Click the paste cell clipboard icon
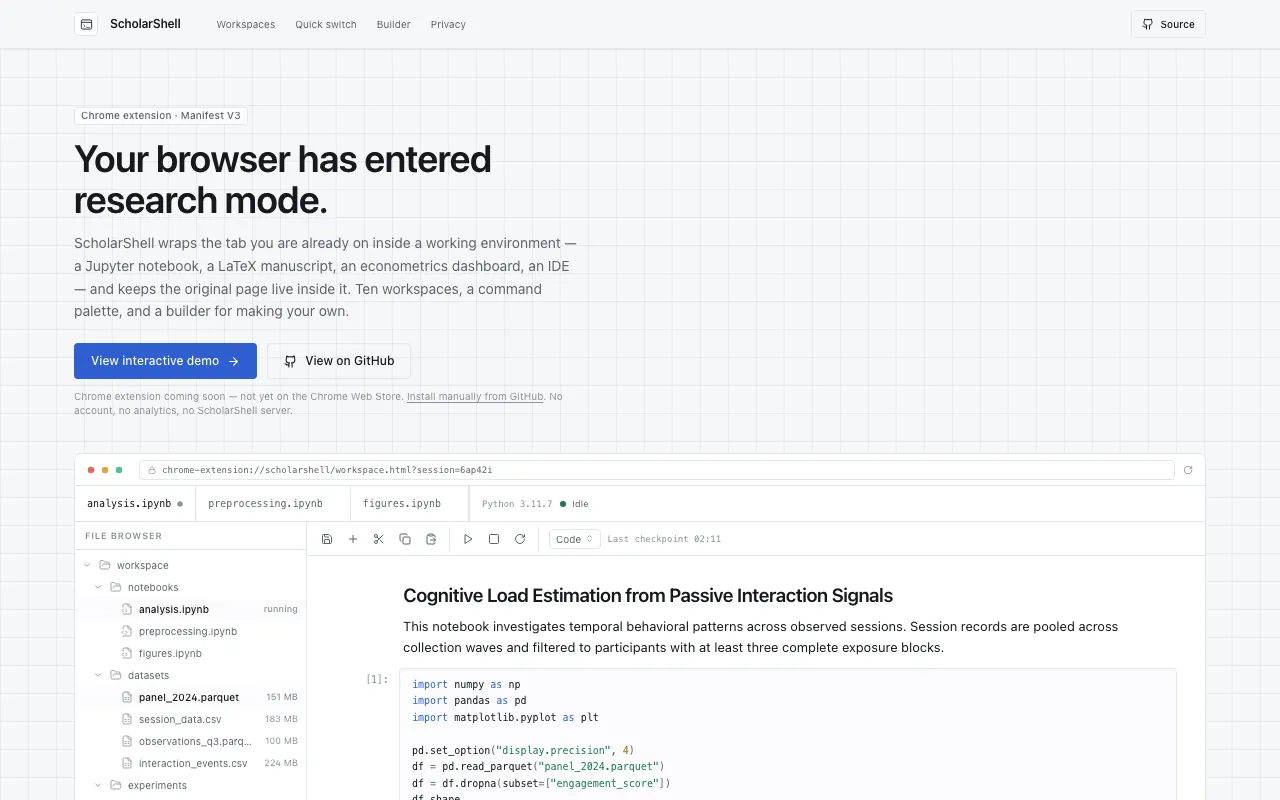The height and width of the screenshot is (800, 1280). click(x=431, y=539)
